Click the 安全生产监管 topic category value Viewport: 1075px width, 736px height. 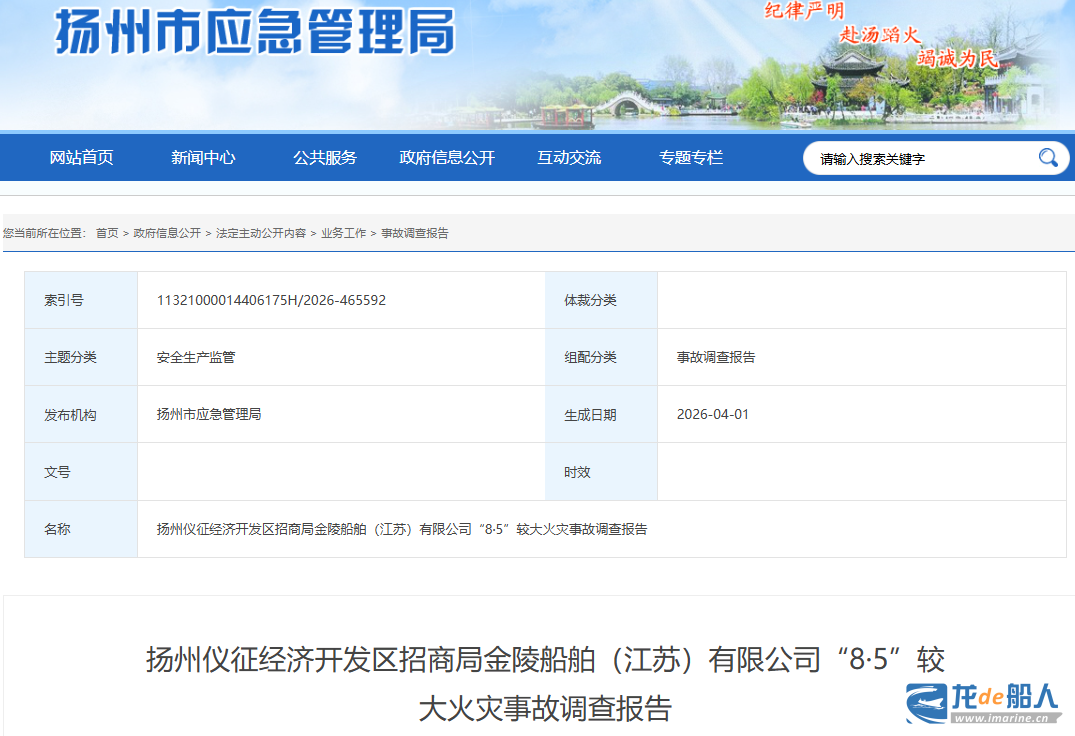[x=196, y=357]
